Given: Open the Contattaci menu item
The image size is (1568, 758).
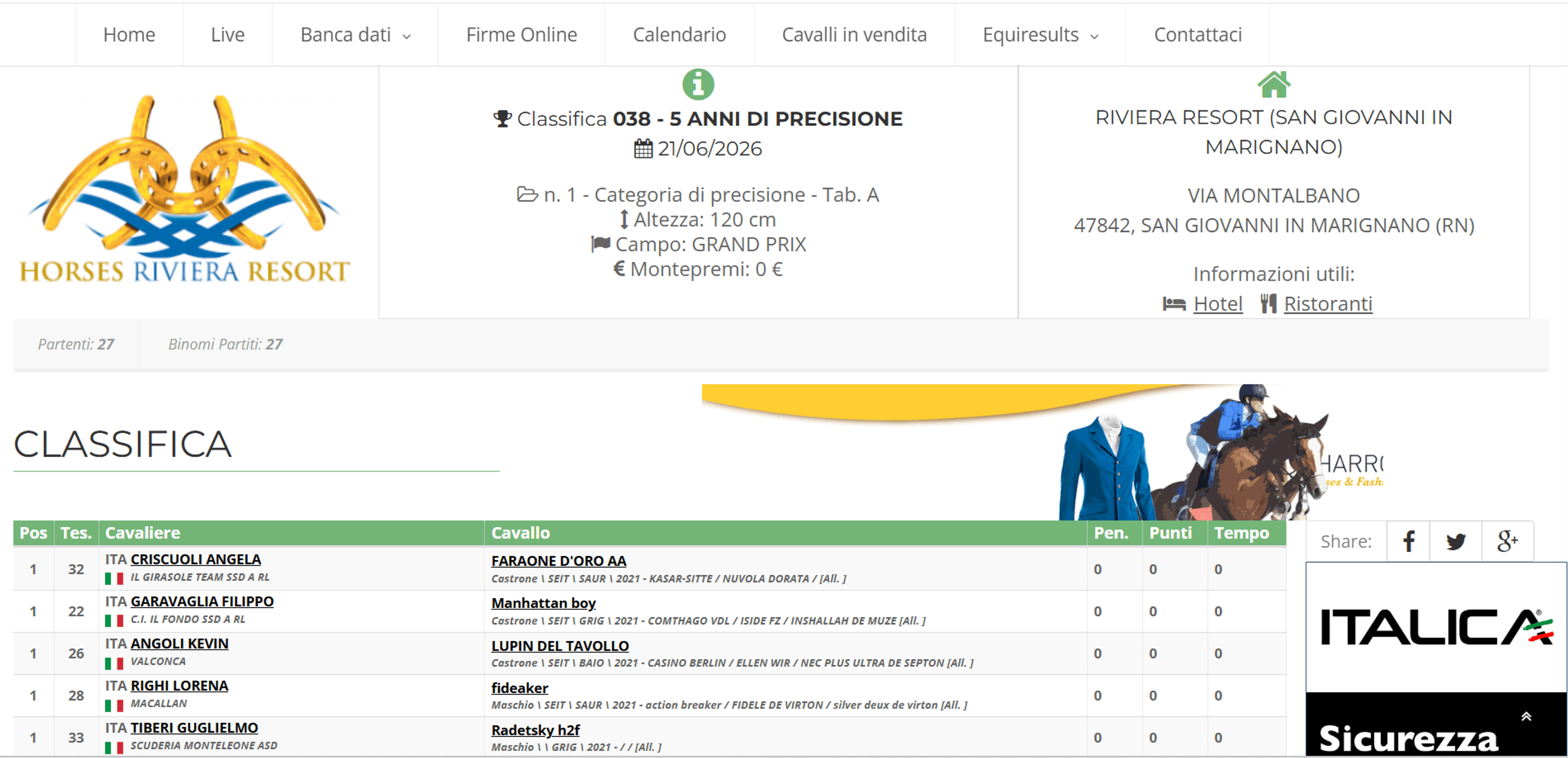Looking at the screenshot, I should (x=1197, y=35).
